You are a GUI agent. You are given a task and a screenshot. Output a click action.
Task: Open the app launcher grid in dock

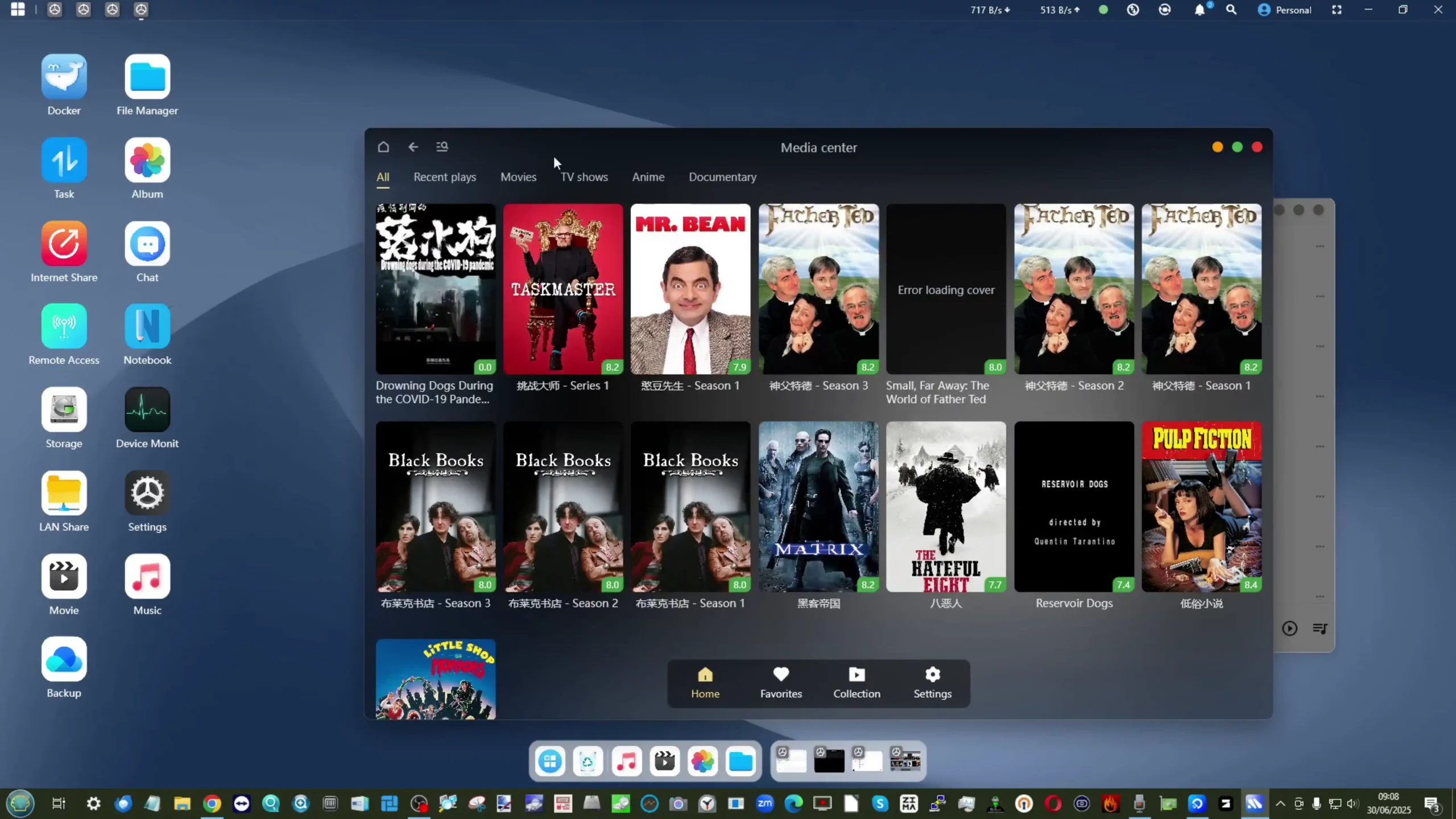[x=550, y=761]
